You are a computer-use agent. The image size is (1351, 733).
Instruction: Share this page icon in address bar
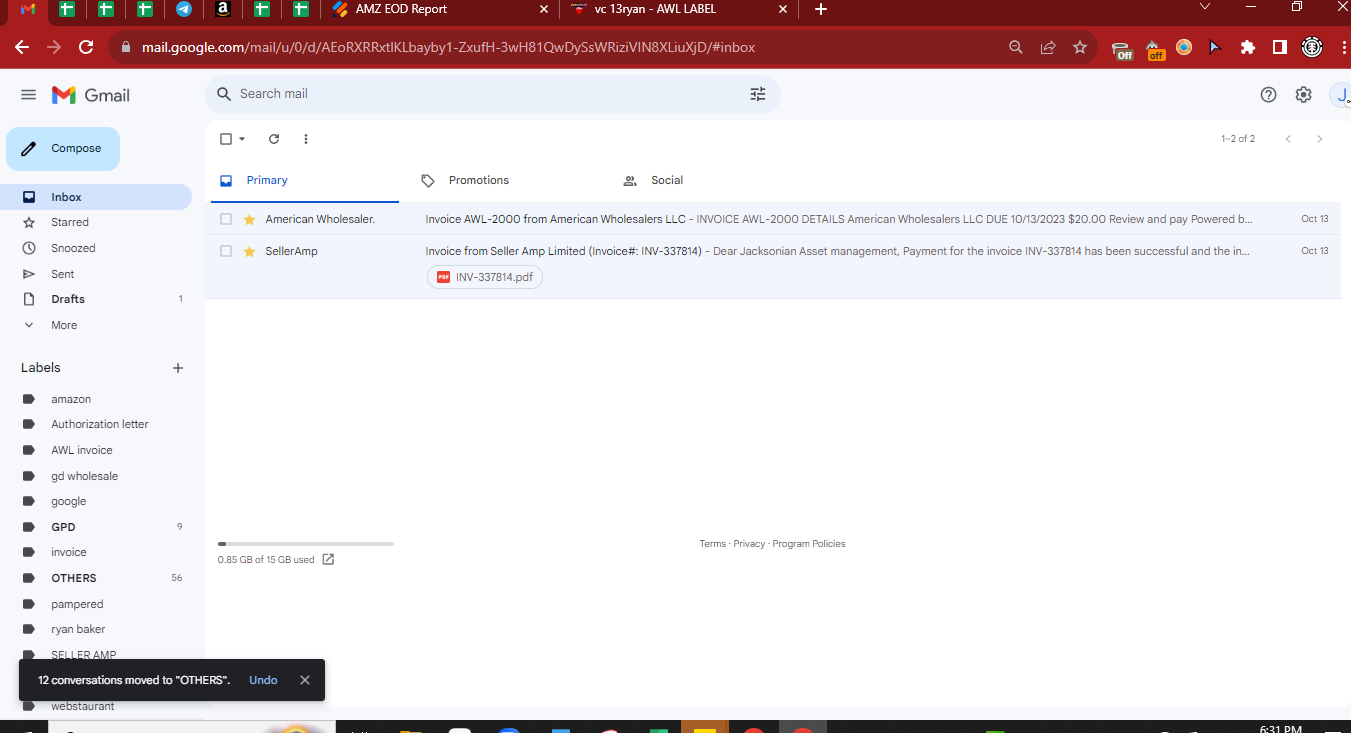click(1048, 47)
